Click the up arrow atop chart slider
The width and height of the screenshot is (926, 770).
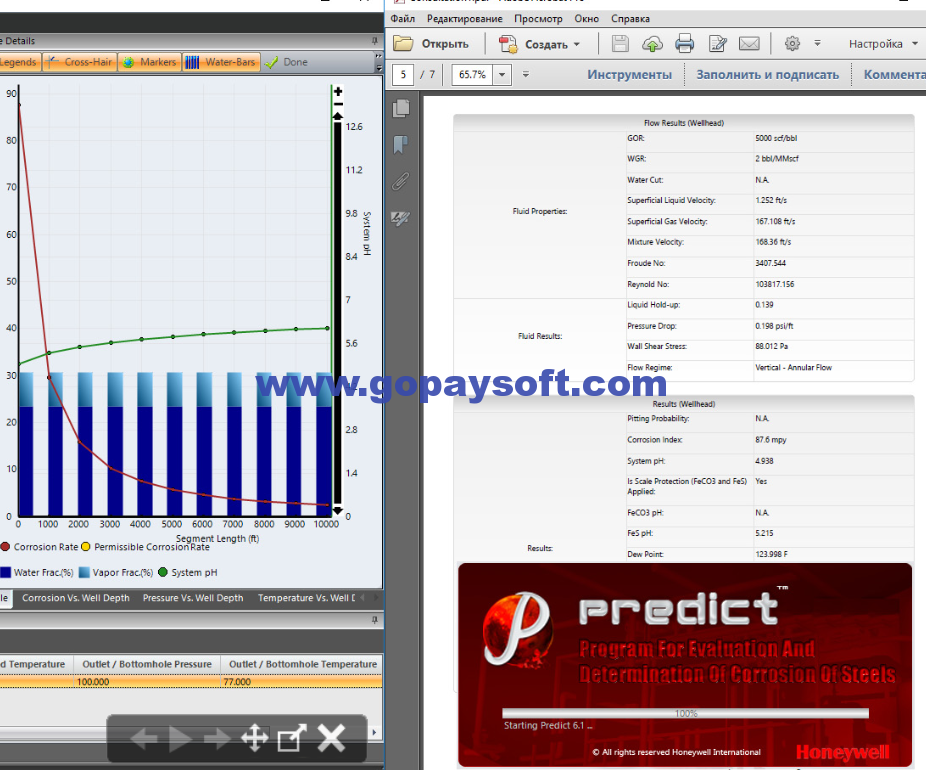click(338, 116)
